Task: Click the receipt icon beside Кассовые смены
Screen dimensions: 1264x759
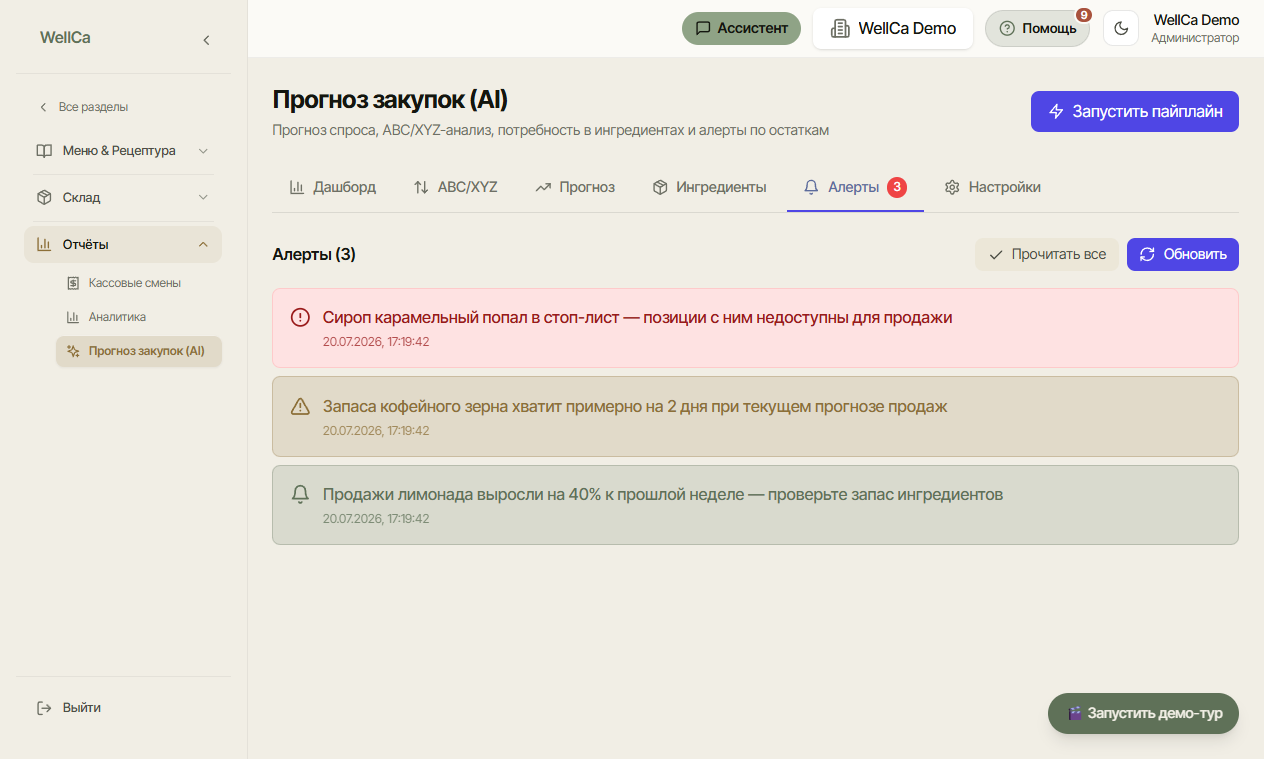Action: coord(73,283)
